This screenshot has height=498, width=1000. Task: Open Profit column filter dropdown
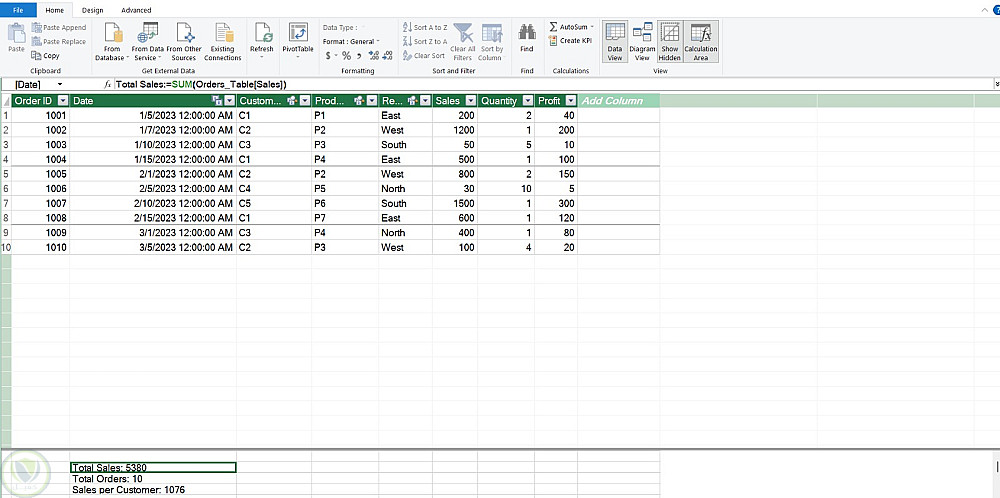tap(571, 101)
